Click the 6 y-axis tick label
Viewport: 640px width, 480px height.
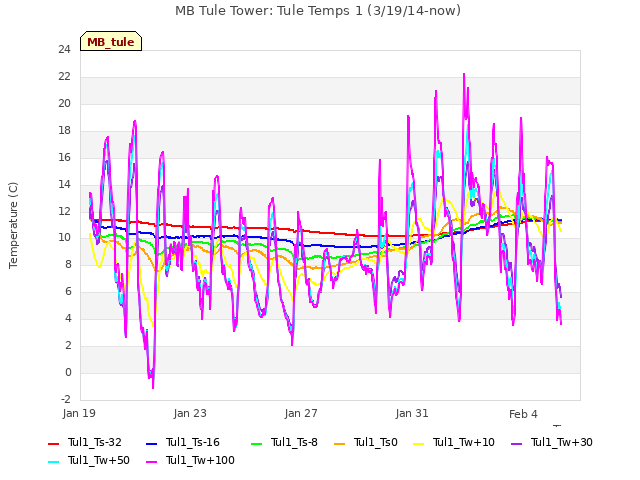pyautogui.click(x=68, y=291)
